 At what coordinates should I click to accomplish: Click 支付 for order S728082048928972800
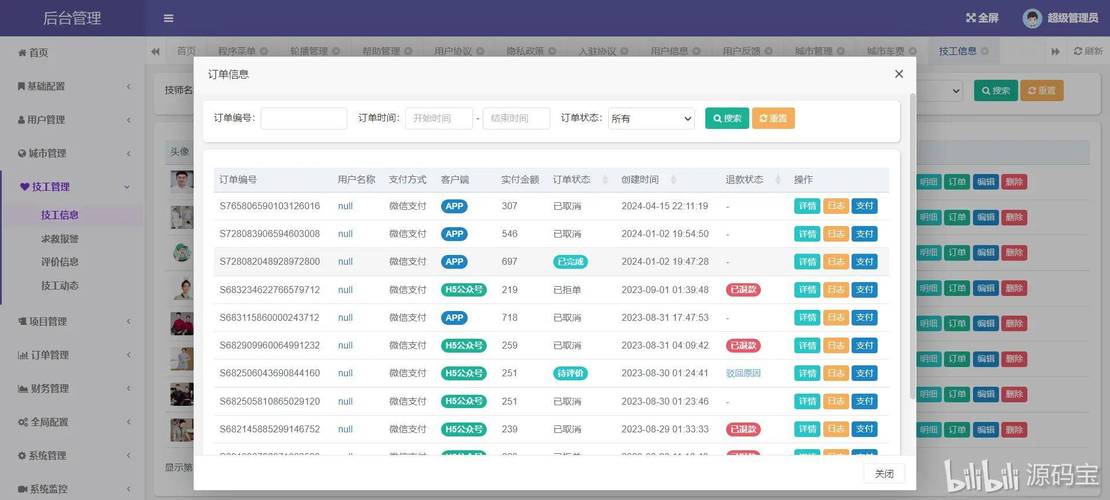click(864, 261)
